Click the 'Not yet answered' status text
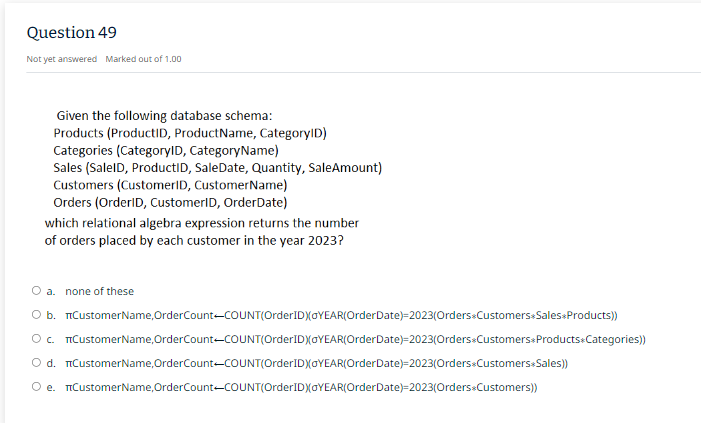The width and height of the screenshot is (701, 423). (62, 59)
